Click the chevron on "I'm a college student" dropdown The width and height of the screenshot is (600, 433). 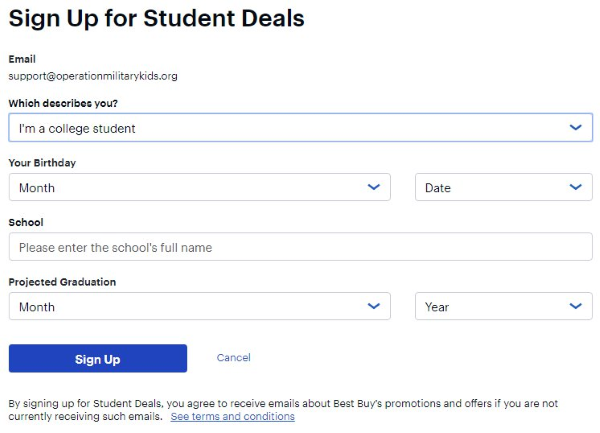point(574,128)
